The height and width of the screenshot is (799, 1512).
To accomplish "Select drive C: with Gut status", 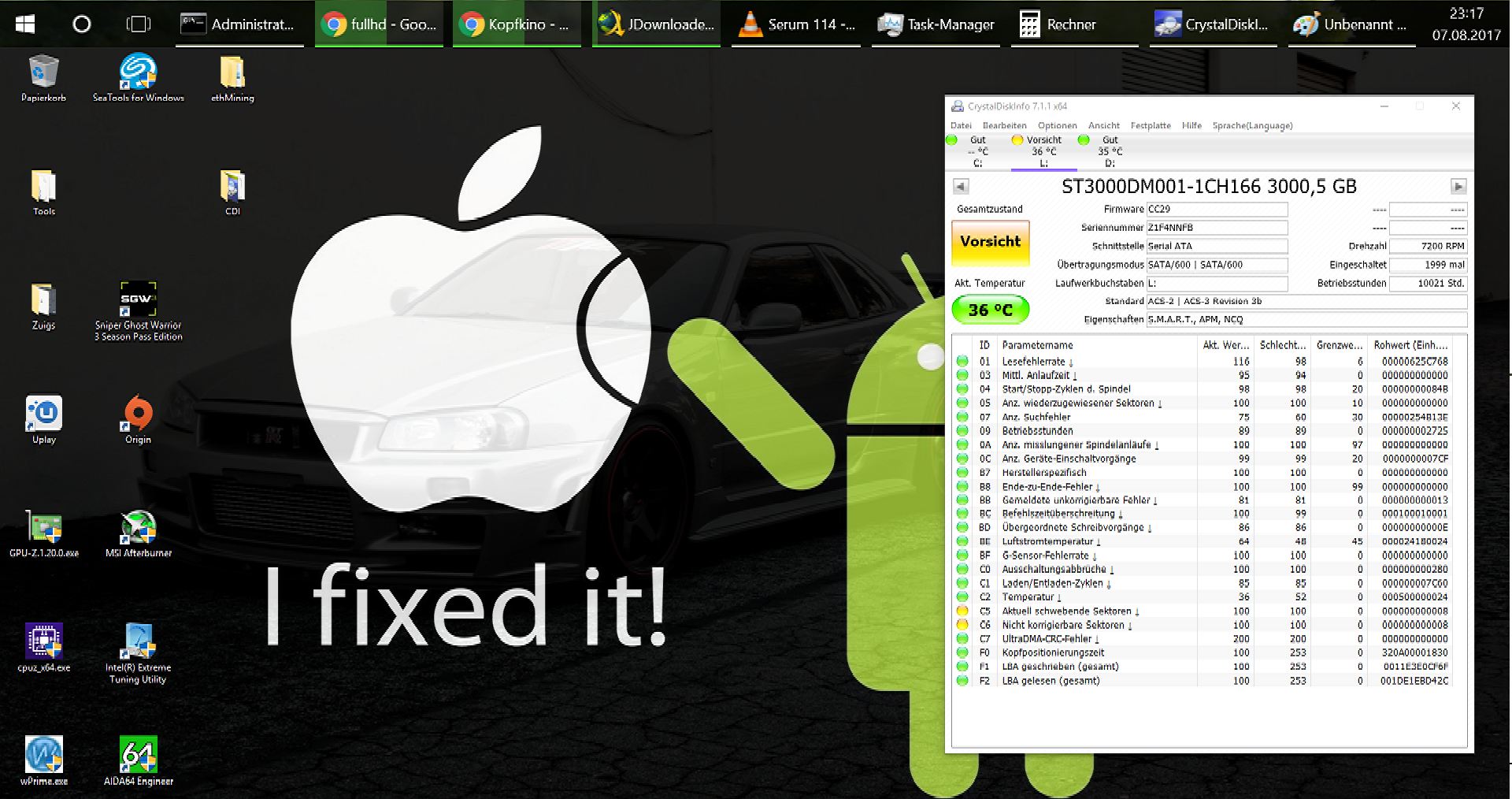I will [x=977, y=151].
